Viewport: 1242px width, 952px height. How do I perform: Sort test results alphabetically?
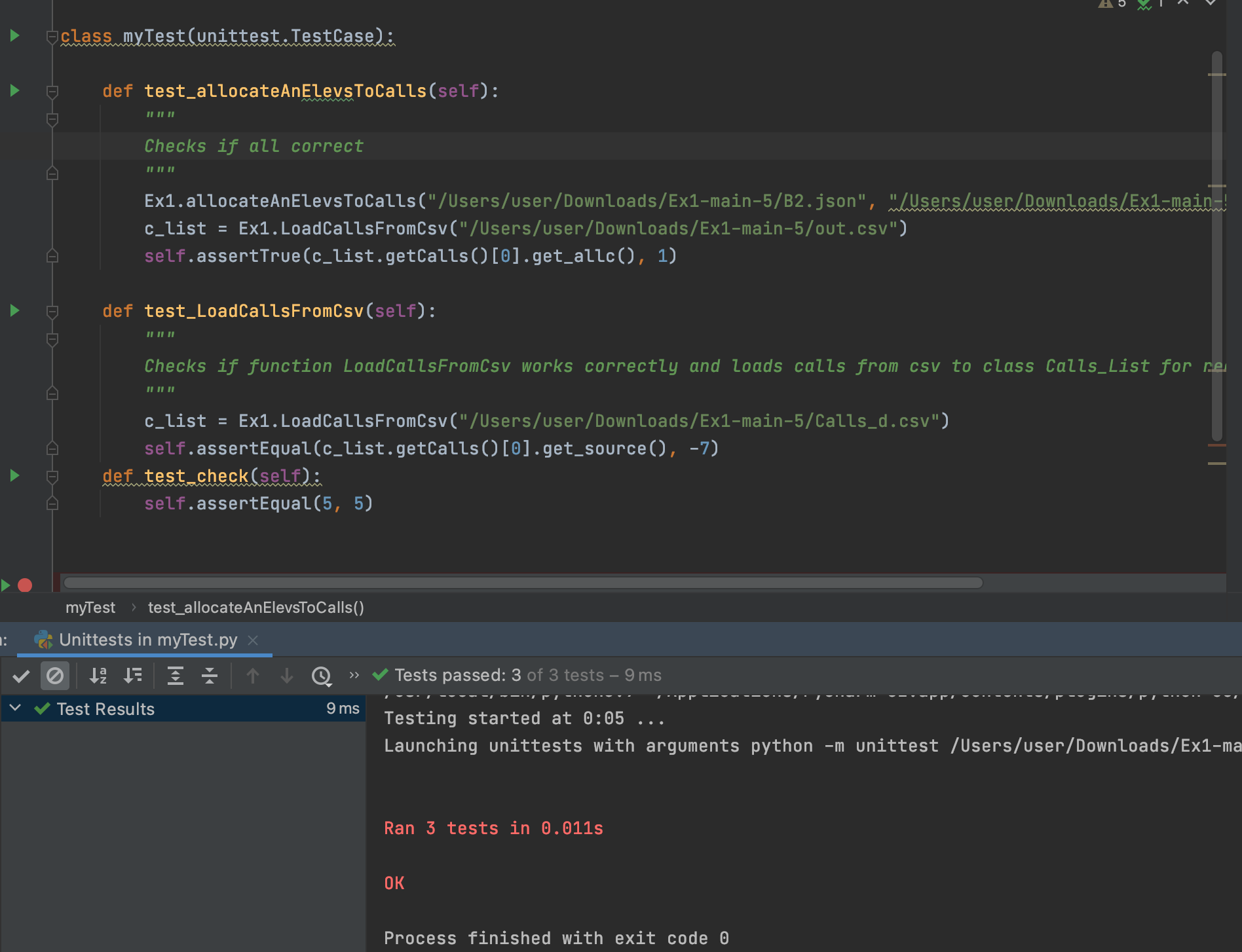[x=98, y=675]
